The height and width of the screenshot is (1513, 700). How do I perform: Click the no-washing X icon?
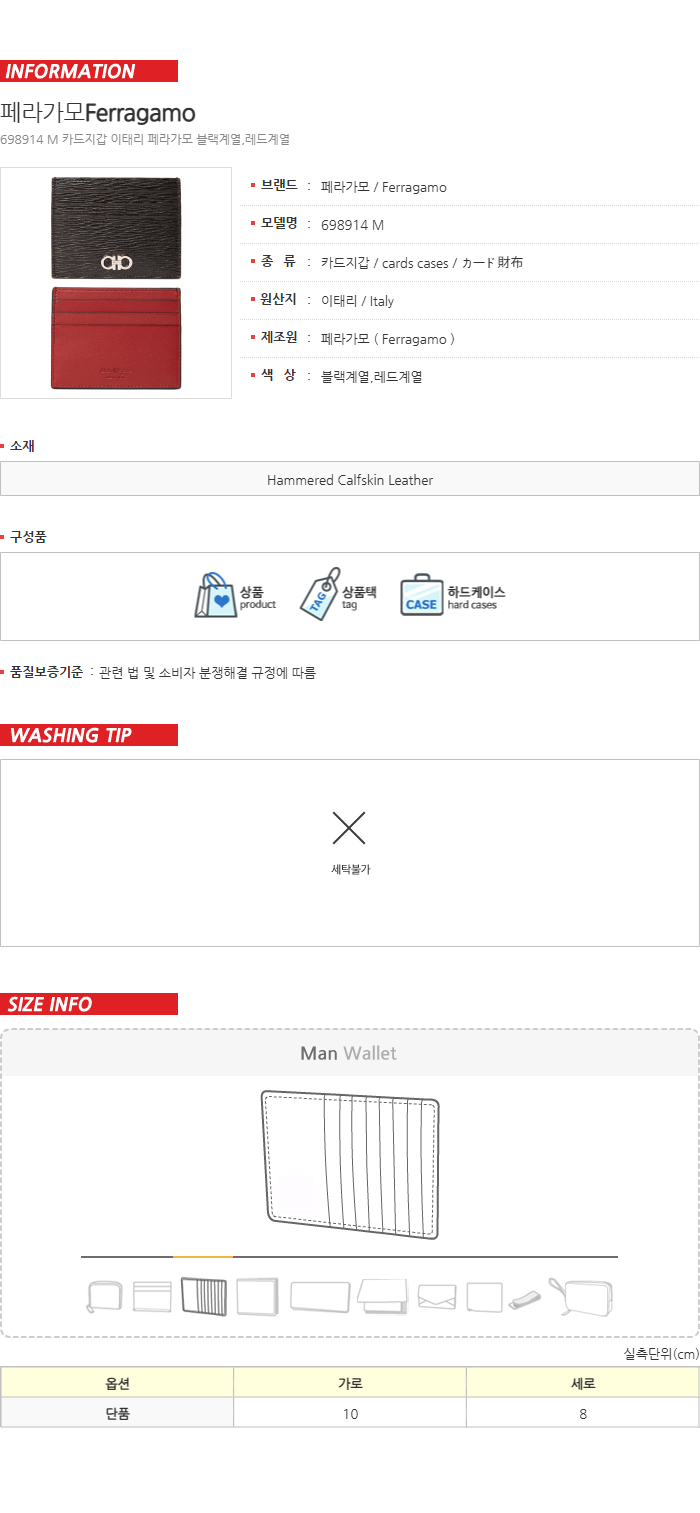pos(349,828)
